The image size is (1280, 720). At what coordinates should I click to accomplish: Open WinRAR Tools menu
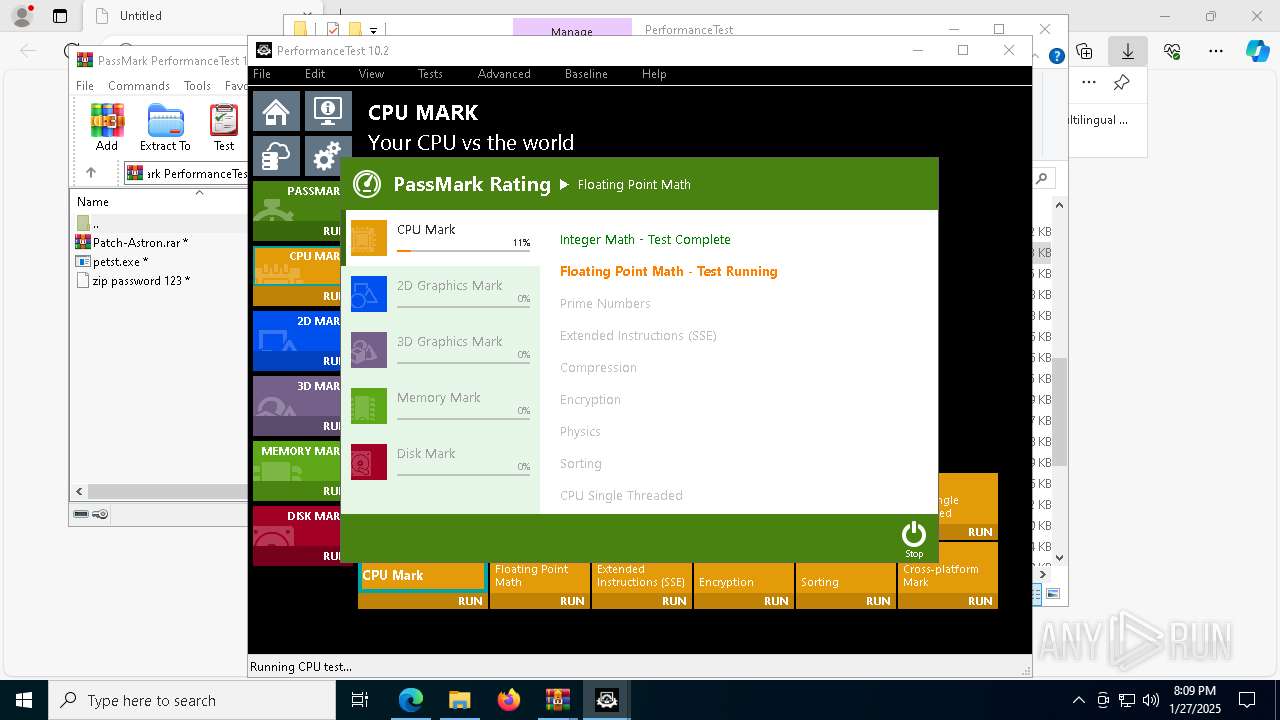pos(197,86)
